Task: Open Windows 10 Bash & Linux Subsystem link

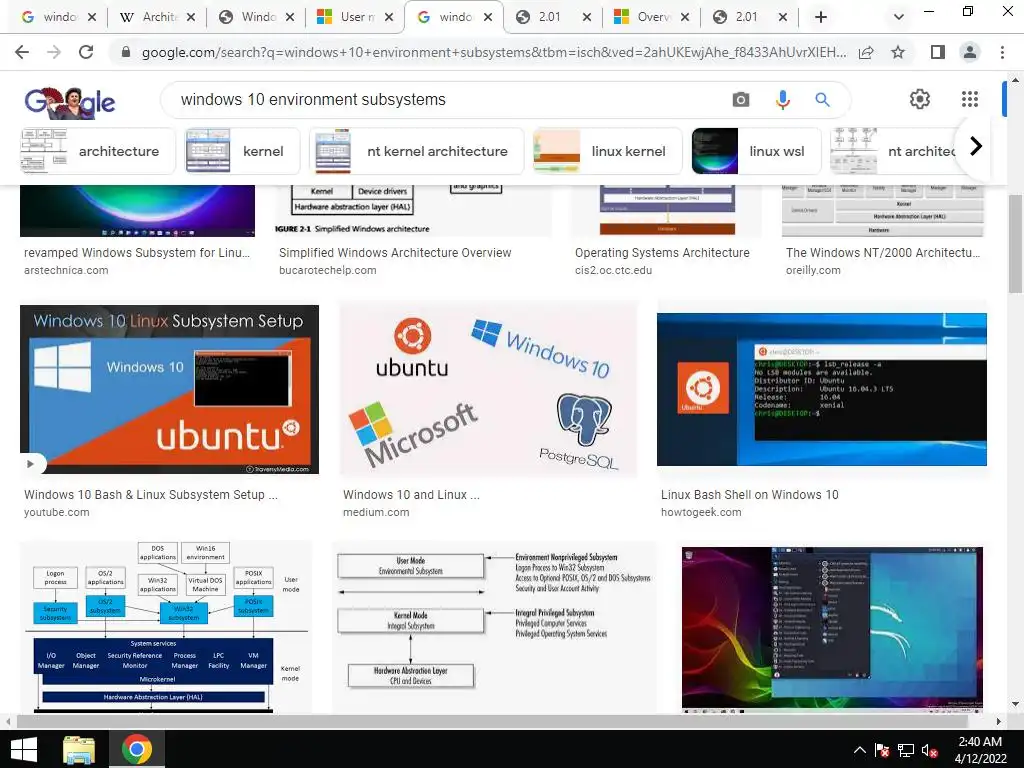Action: click(x=151, y=495)
